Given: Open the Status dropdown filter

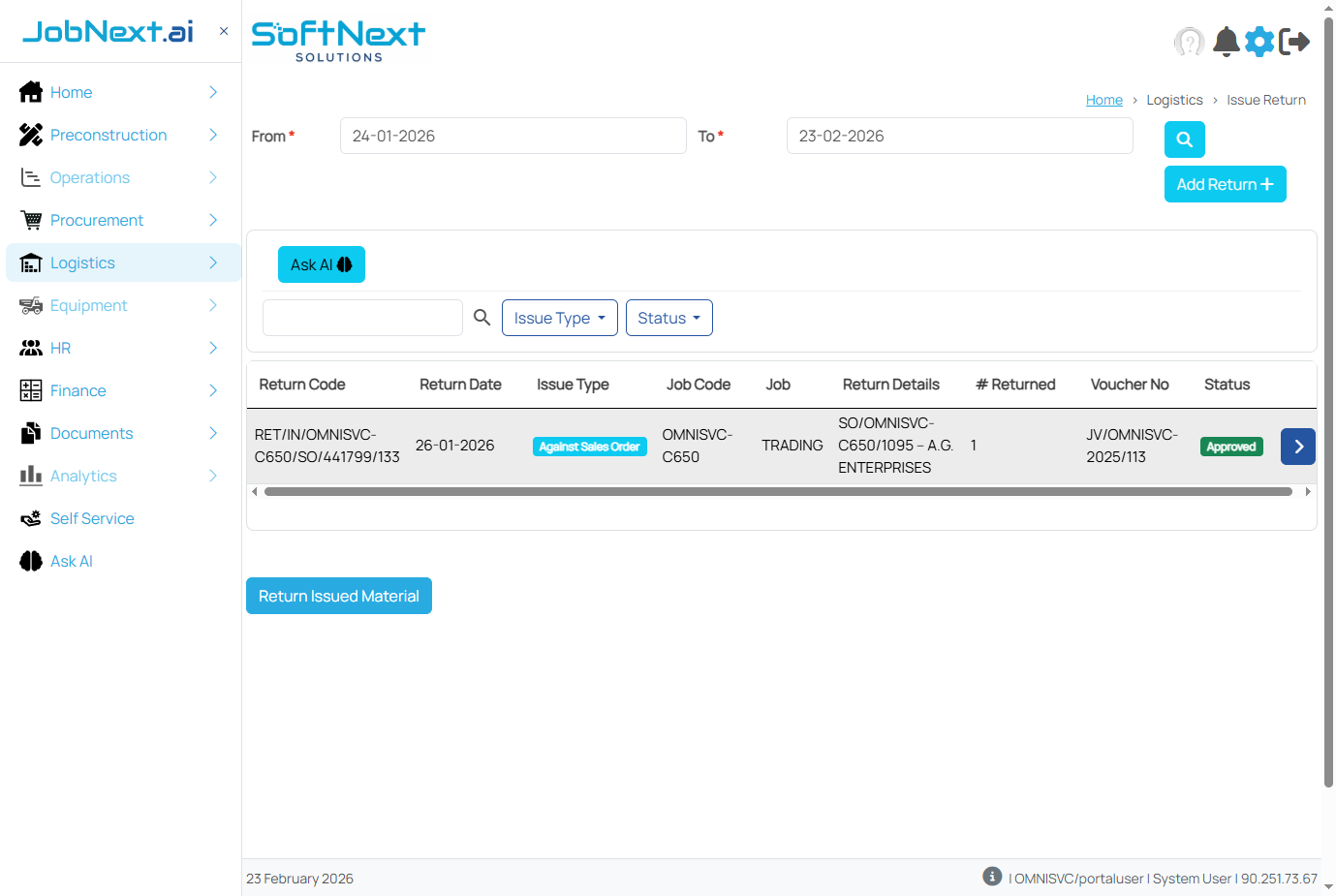Looking at the screenshot, I should click(x=668, y=318).
